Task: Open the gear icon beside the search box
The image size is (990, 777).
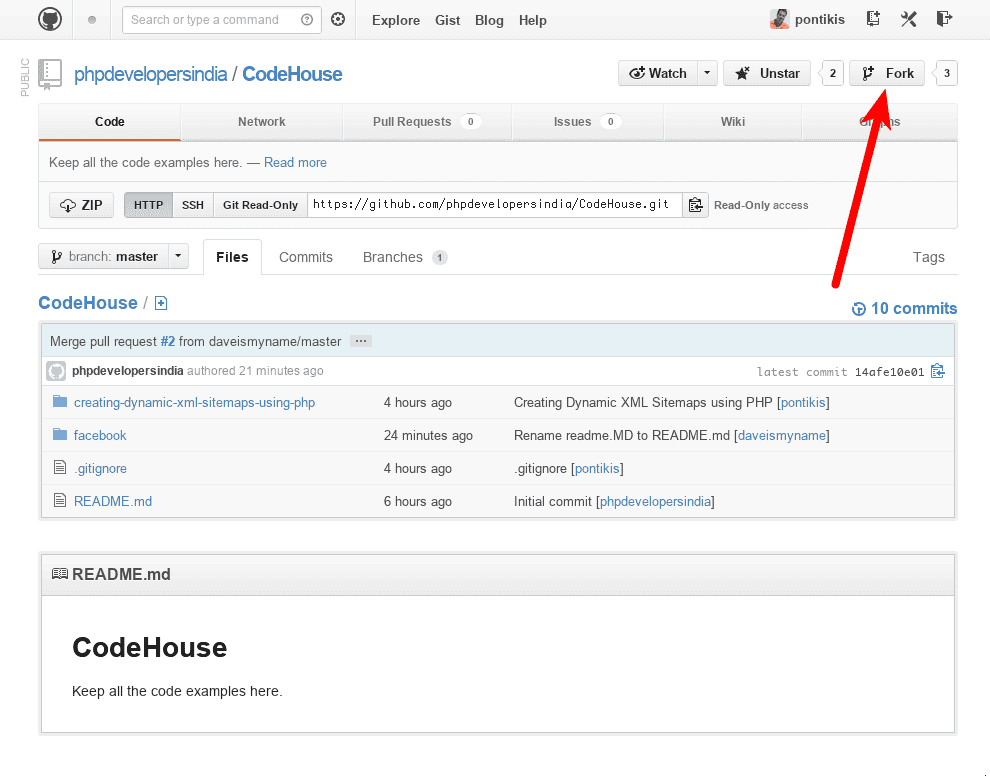Action: (338, 20)
